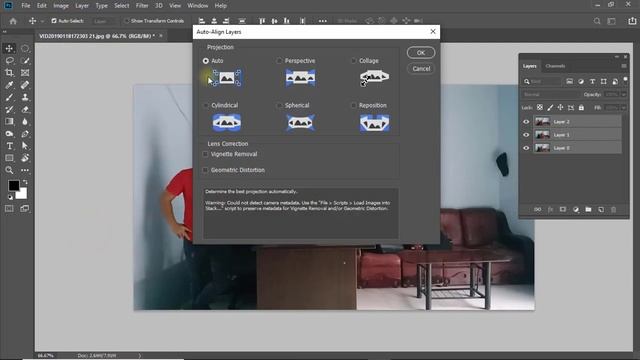Choose the Pen tool
Screen dimensions: 640x360
pyautogui.click(x=25, y=134)
